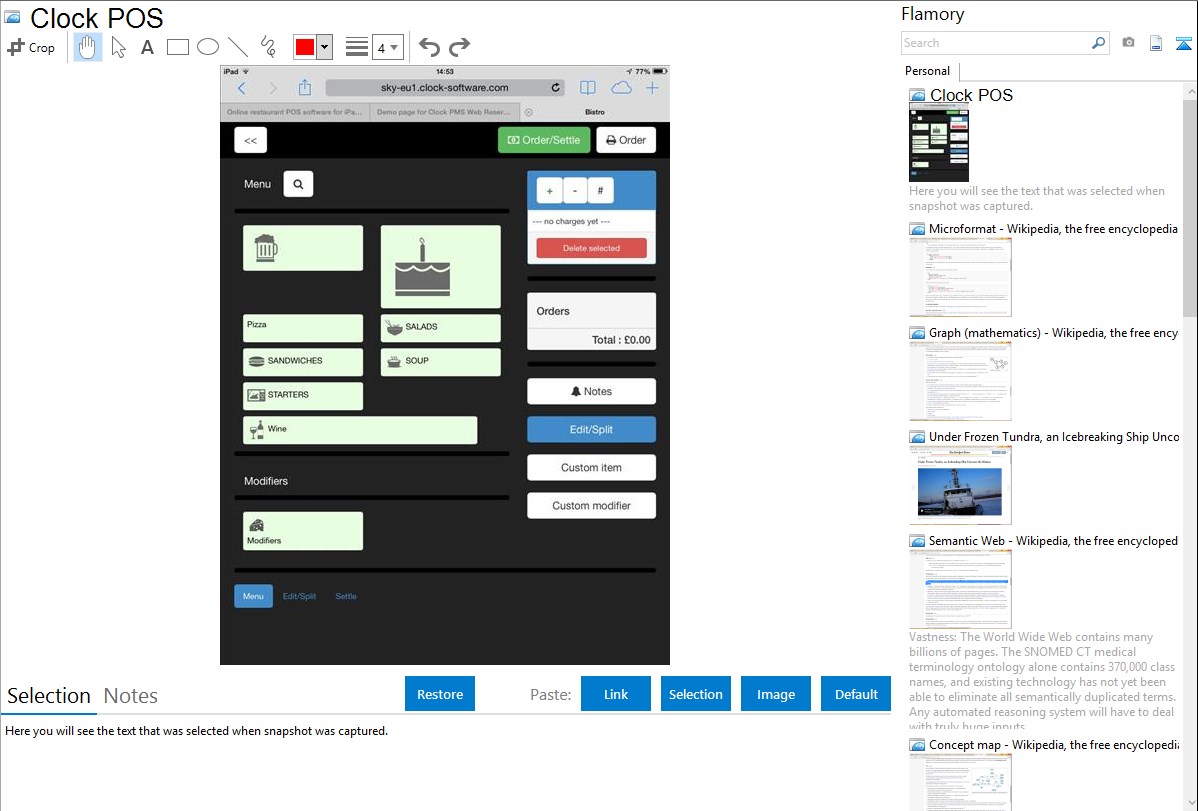The image size is (1198, 811).
Task: Click the Custom modifier button
Action: click(591, 505)
